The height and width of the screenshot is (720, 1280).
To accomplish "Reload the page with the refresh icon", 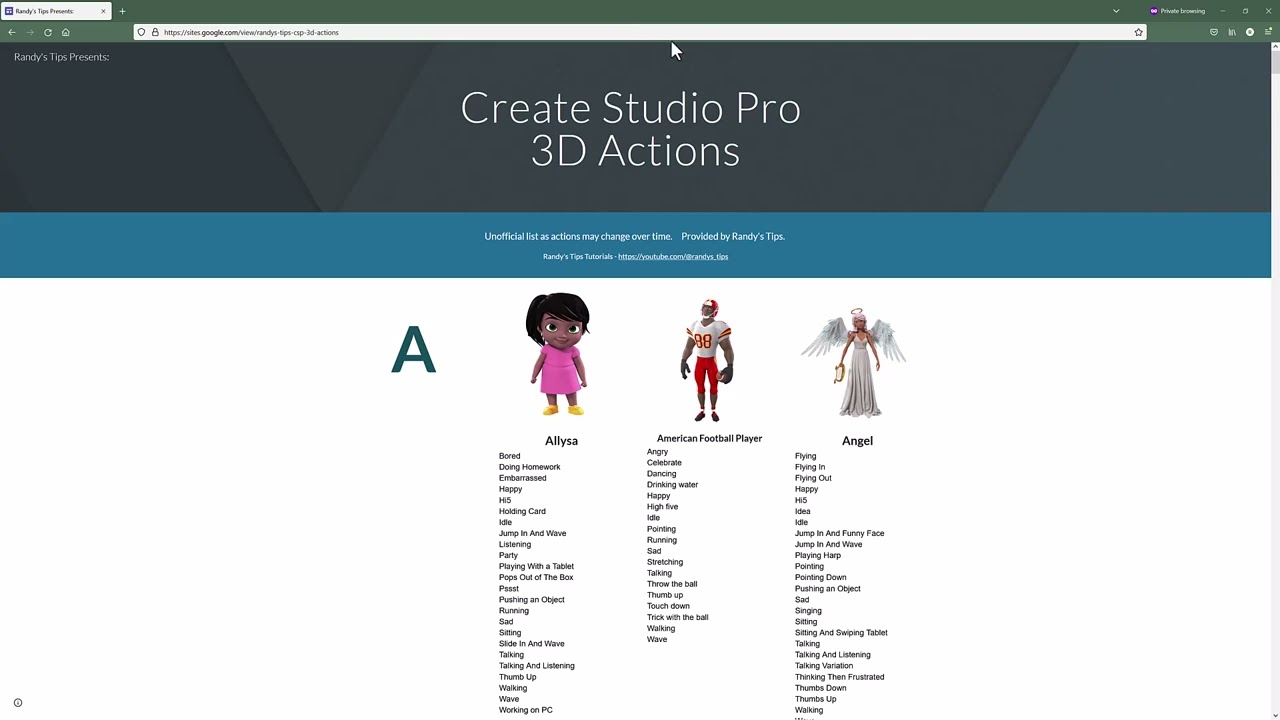I will pos(48,32).
